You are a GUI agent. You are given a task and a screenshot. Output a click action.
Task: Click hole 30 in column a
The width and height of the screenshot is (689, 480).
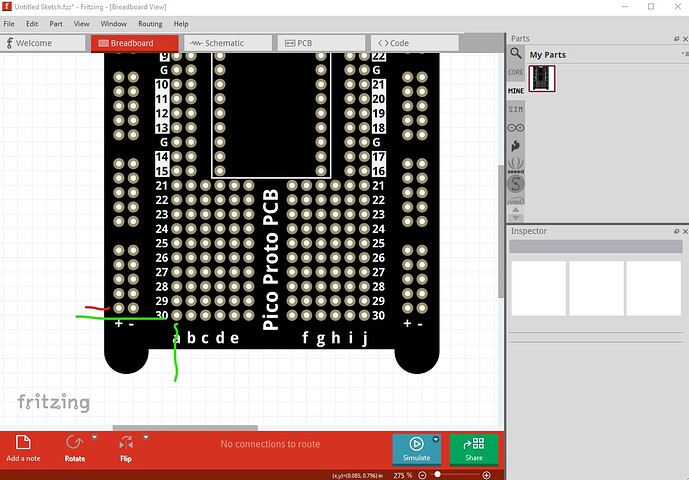[x=176, y=315]
